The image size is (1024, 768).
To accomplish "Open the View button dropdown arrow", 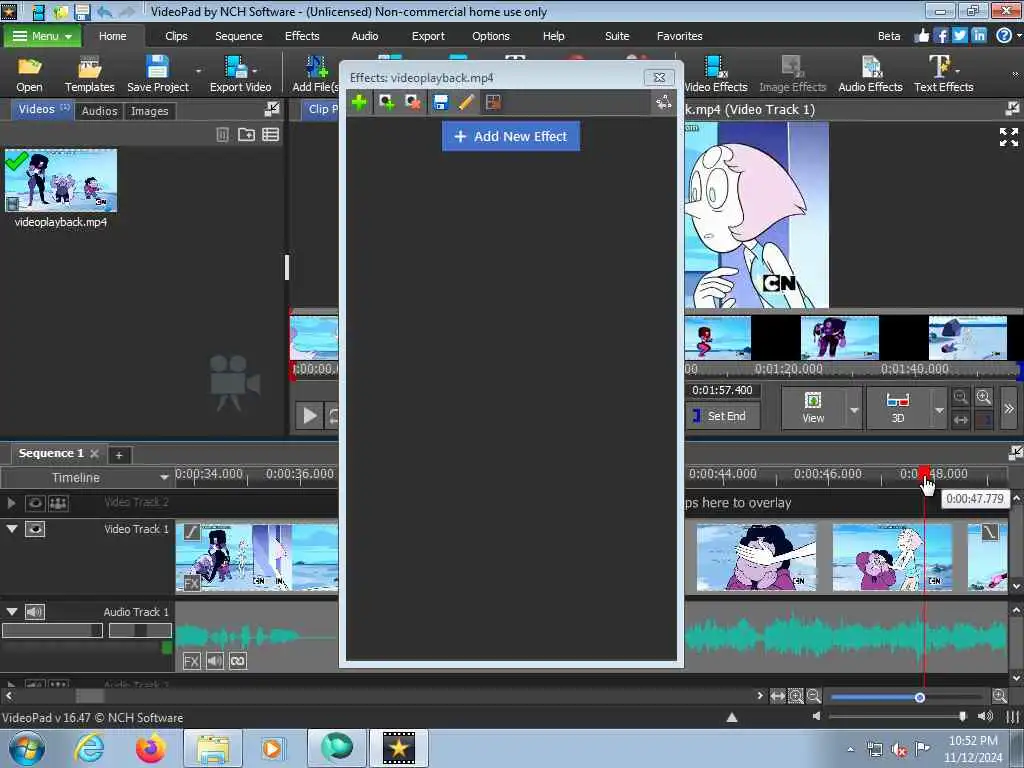I will click(854, 409).
